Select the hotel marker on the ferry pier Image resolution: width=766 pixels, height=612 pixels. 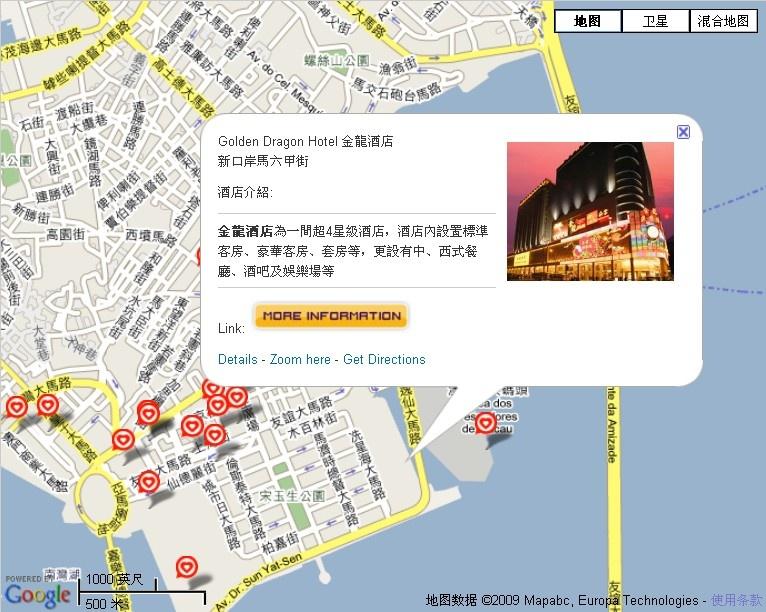[x=486, y=422]
